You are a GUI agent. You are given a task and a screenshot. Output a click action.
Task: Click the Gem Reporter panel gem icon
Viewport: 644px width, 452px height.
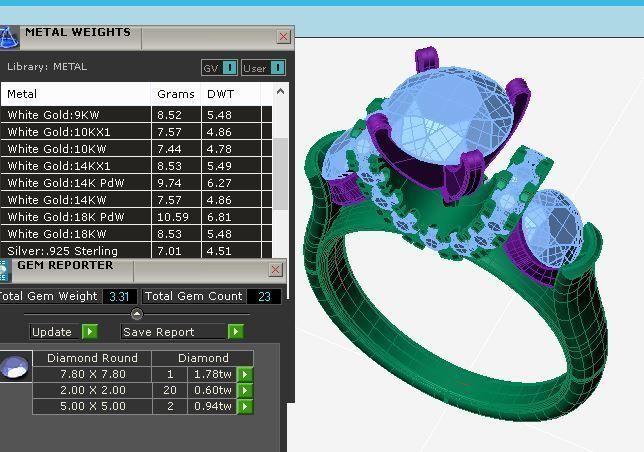(x=4, y=270)
